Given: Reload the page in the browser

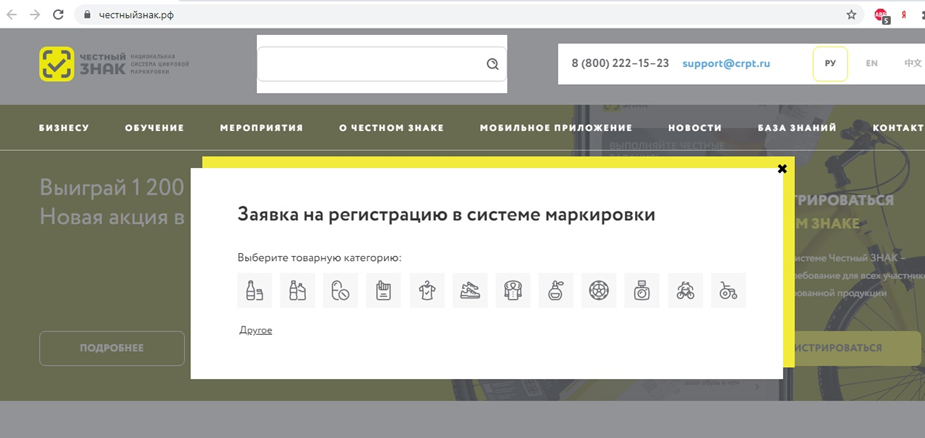Looking at the screenshot, I should [x=58, y=15].
